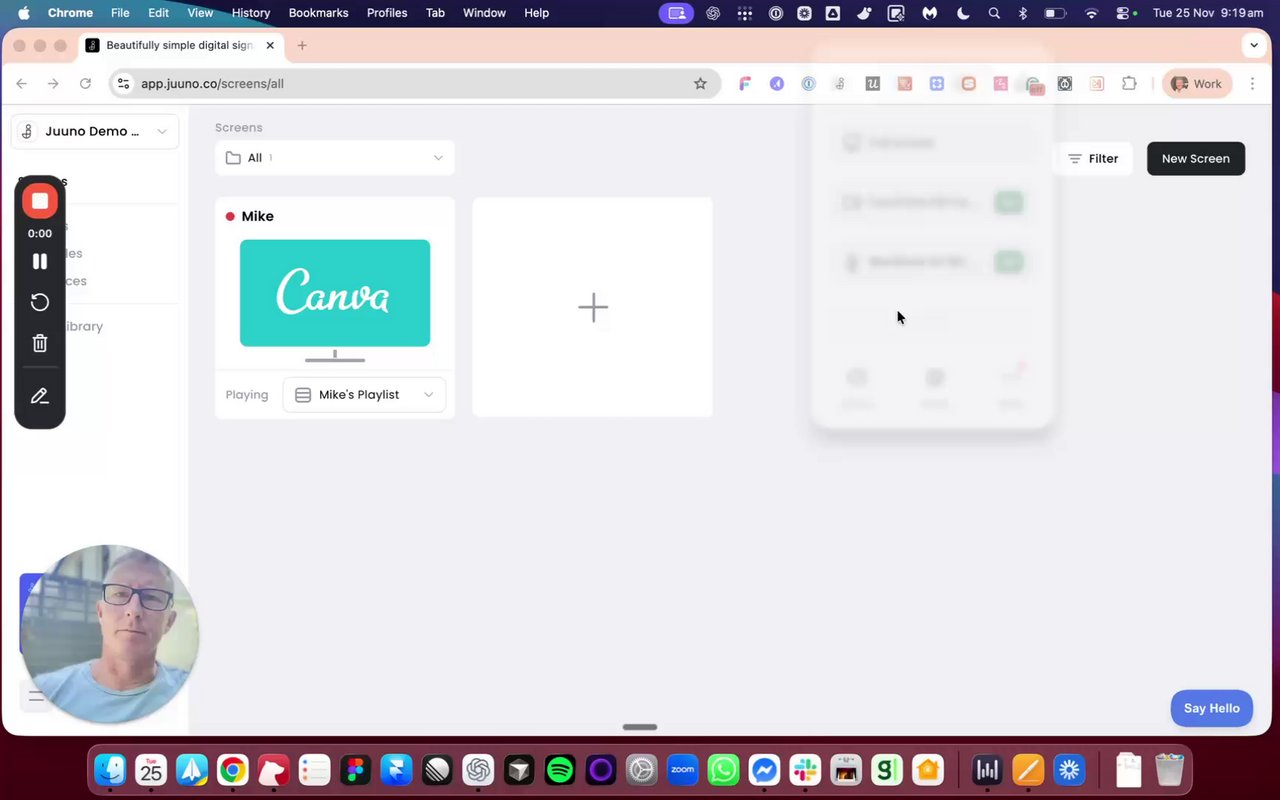Click the Filter button
The width and height of the screenshot is (1280, 800).
pyautogui.click(x=1092, y=158)
